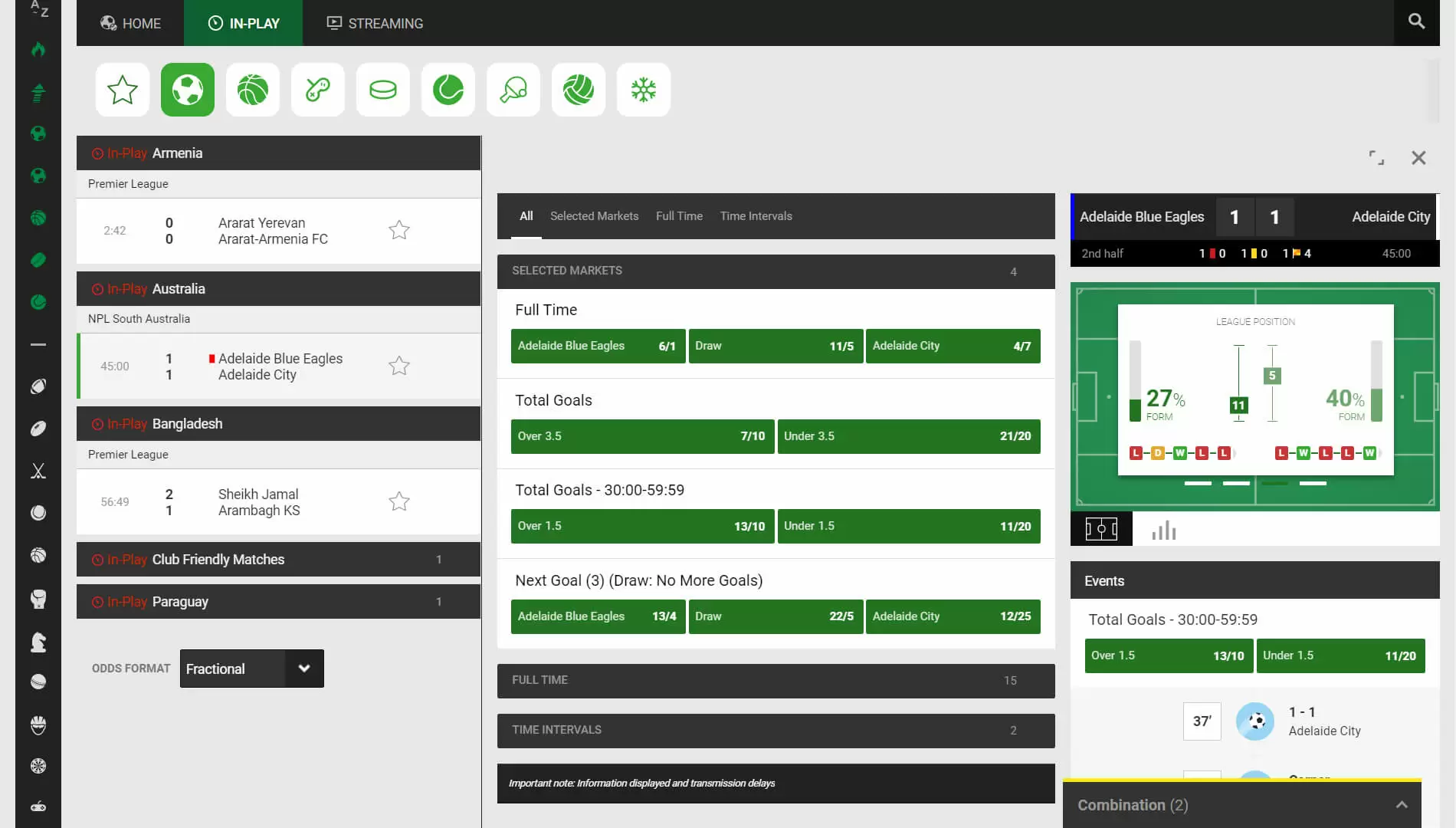
Task: Click the fourth carousel indicator on pitch widget
Action: tap(1313, 484)
